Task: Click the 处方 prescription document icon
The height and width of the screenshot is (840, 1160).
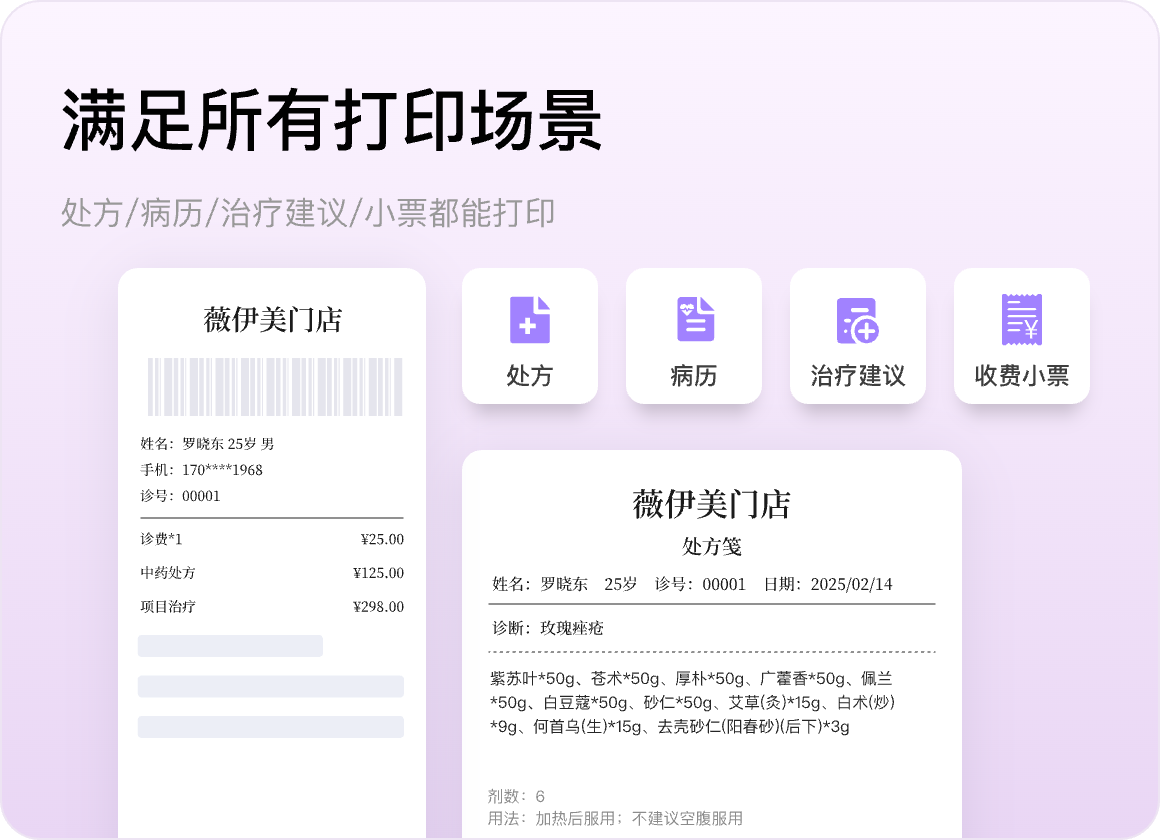Action: [530, 320]
